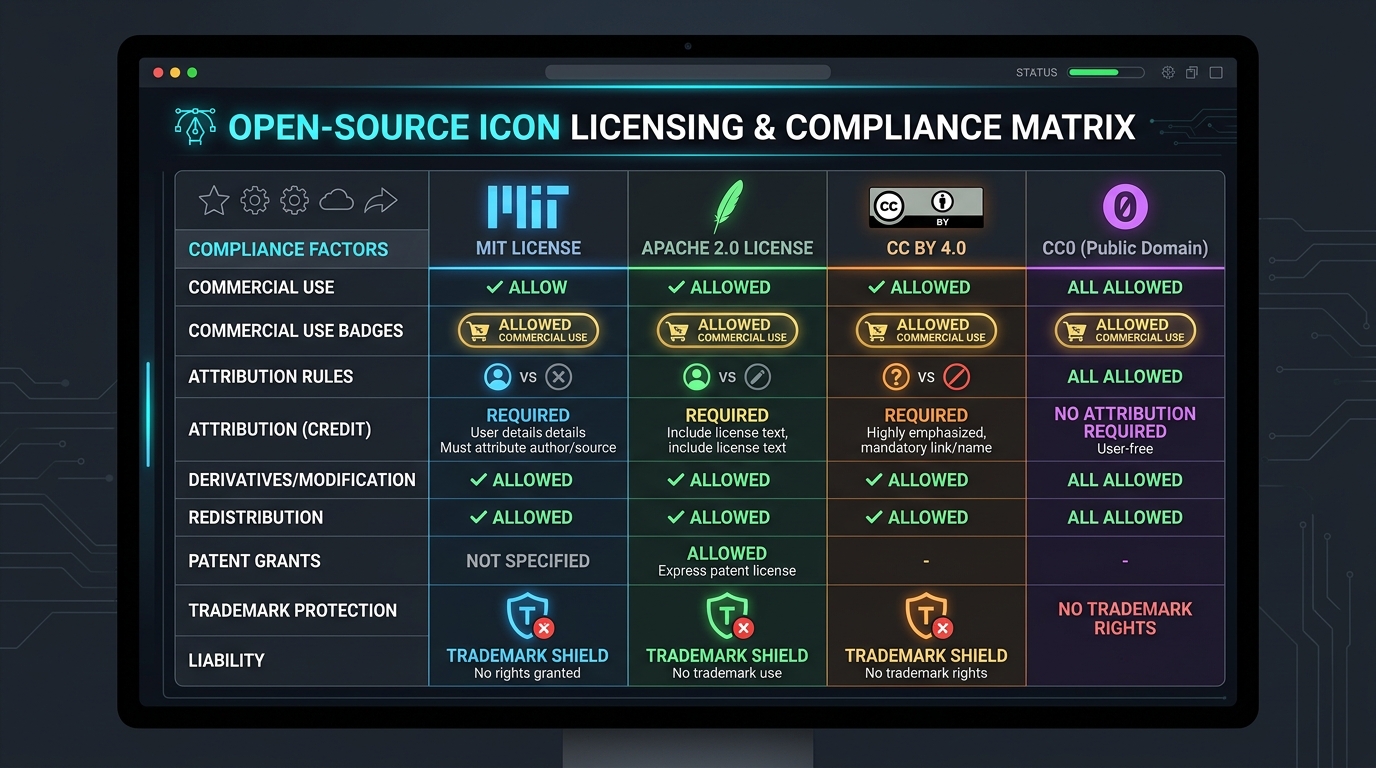Click orange REQUIRED text in CC BY attribution credit cell

pyautogui.click(x=926, y=415)
